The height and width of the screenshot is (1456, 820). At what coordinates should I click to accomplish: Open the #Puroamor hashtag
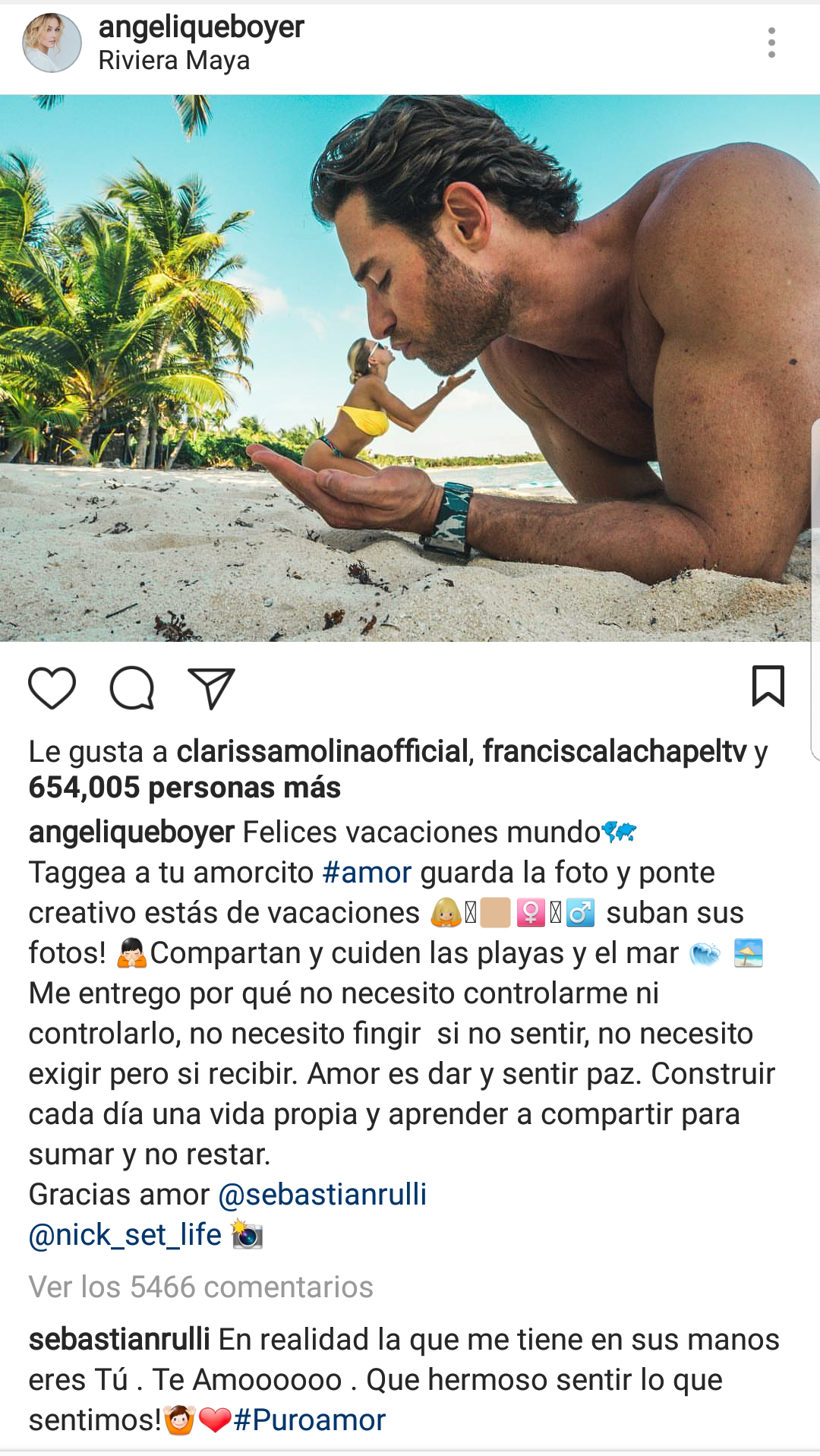[310, 1420]
